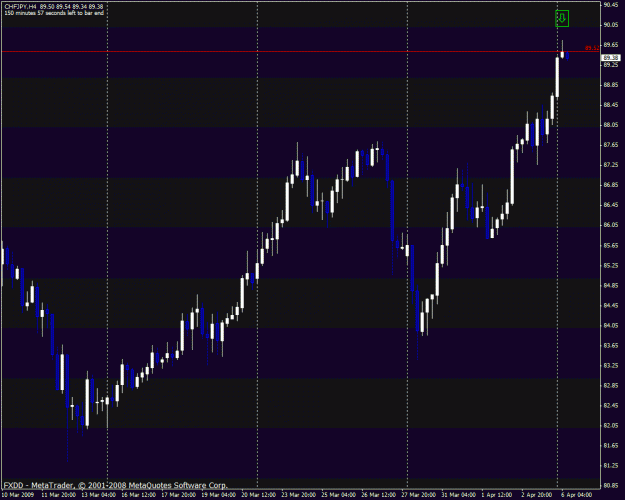Viewport: 625px width, 500px height.
Task: Click the '150 minutes 57 seconds left' countdown
Action: point(54,13)
